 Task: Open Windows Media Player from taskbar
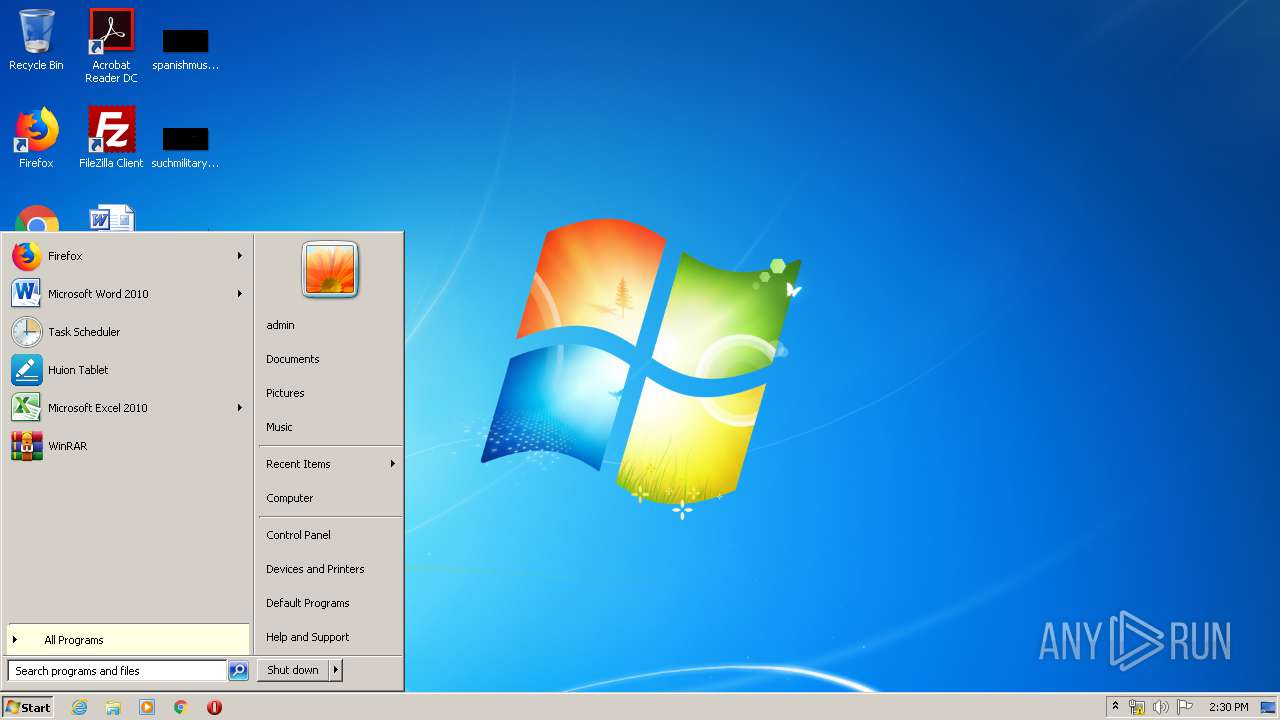[147, 707]
